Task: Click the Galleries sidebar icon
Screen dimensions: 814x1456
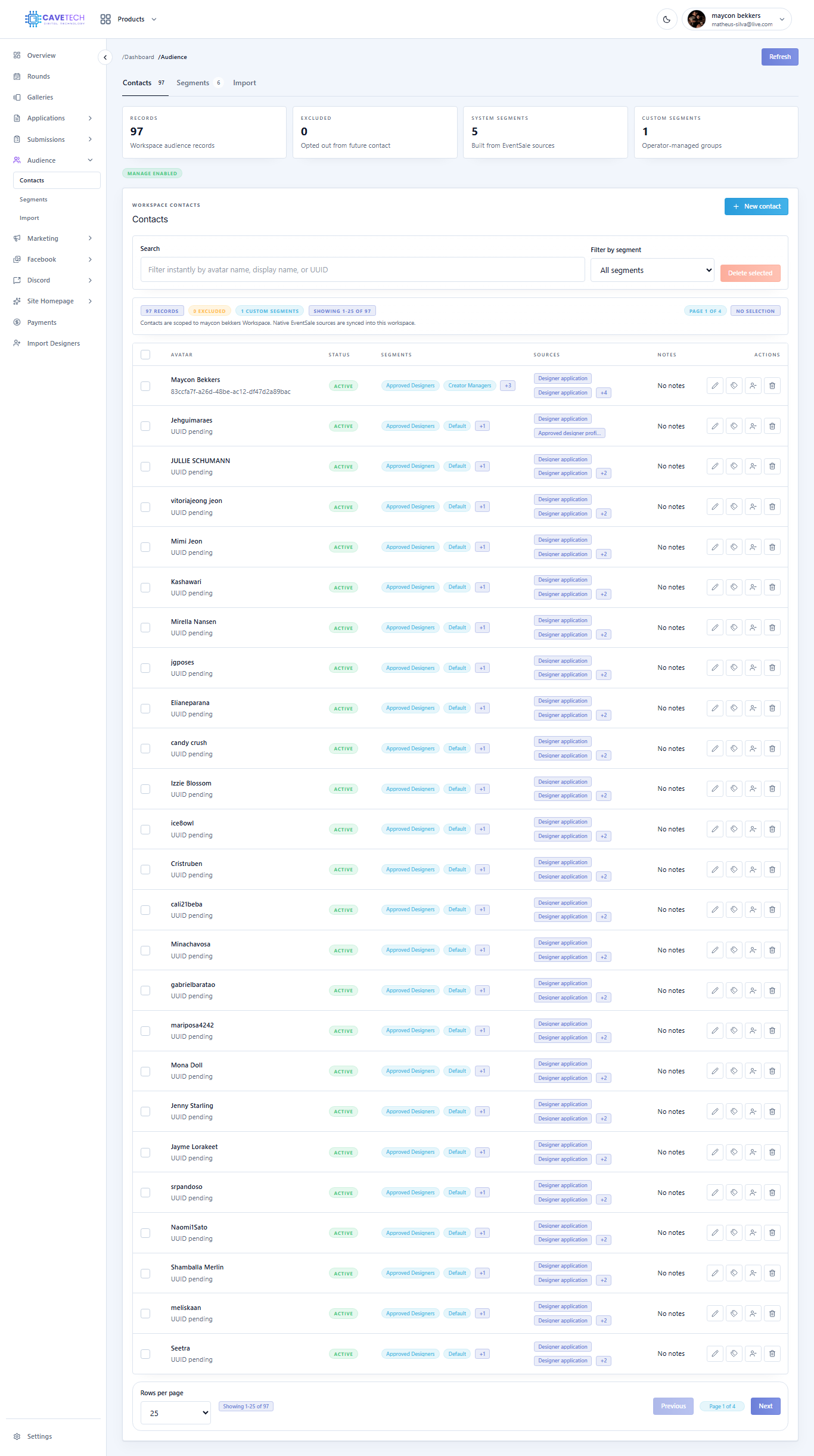Action: (x=17, y=97)
